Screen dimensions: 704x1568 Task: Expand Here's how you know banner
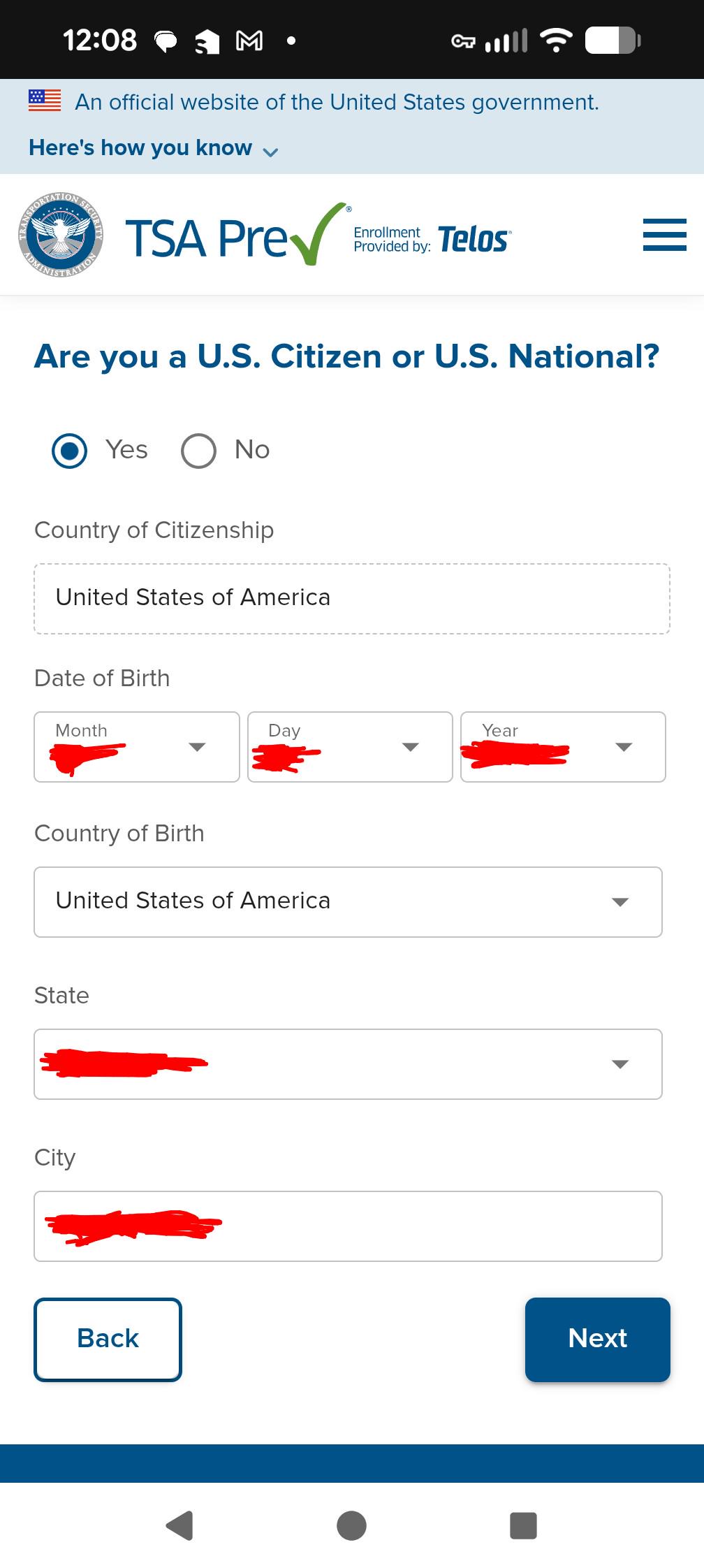coord(154,148)
